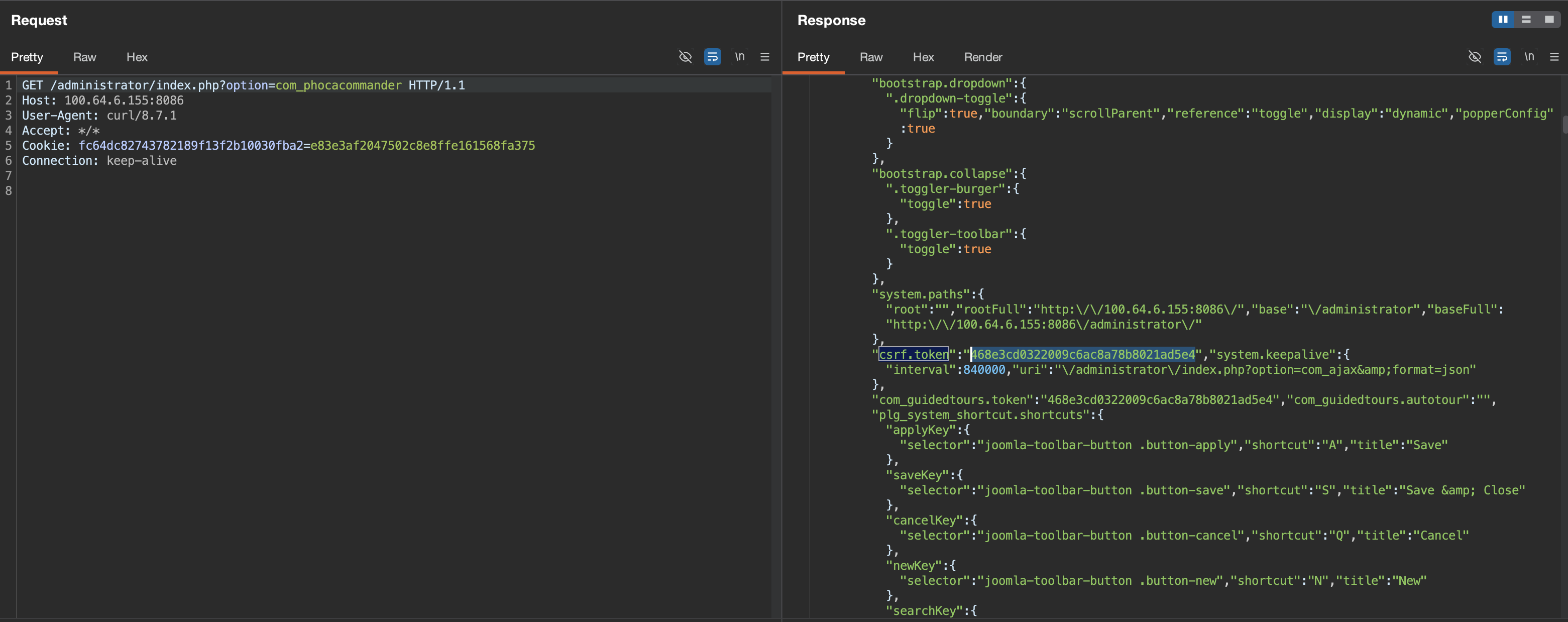Click the "New" title value in newKey
The height and width of the screenshot is (622, 1568).
point(1408,581)
